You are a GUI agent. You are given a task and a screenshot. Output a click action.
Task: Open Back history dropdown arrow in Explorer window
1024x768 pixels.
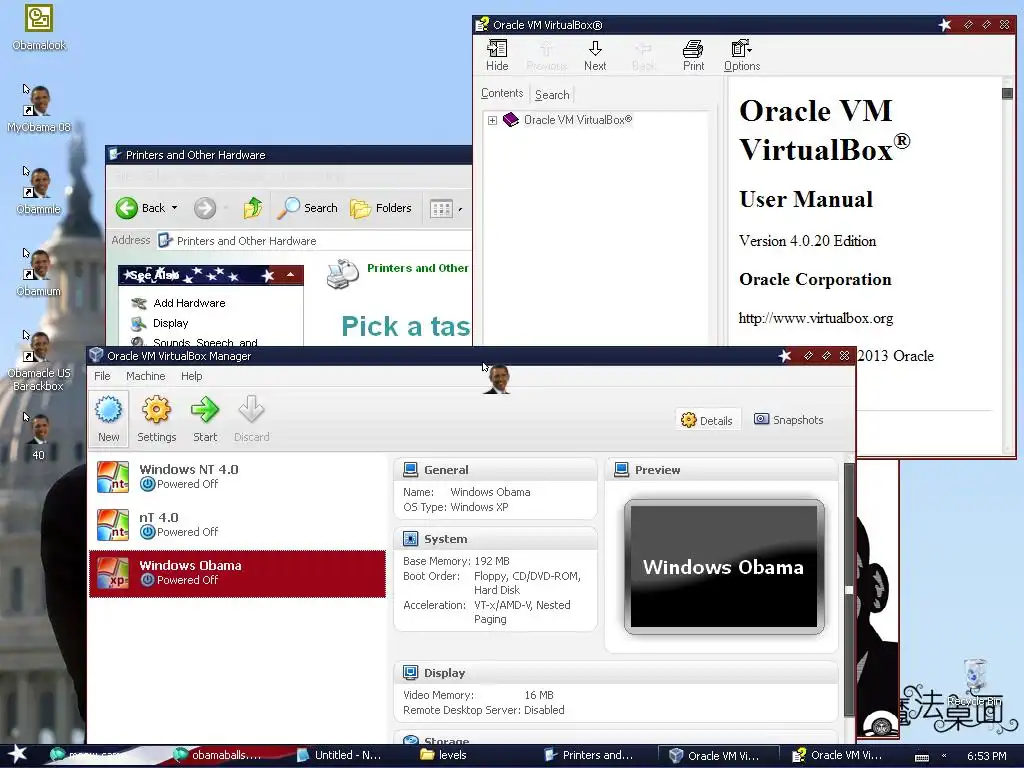point(174,208)
